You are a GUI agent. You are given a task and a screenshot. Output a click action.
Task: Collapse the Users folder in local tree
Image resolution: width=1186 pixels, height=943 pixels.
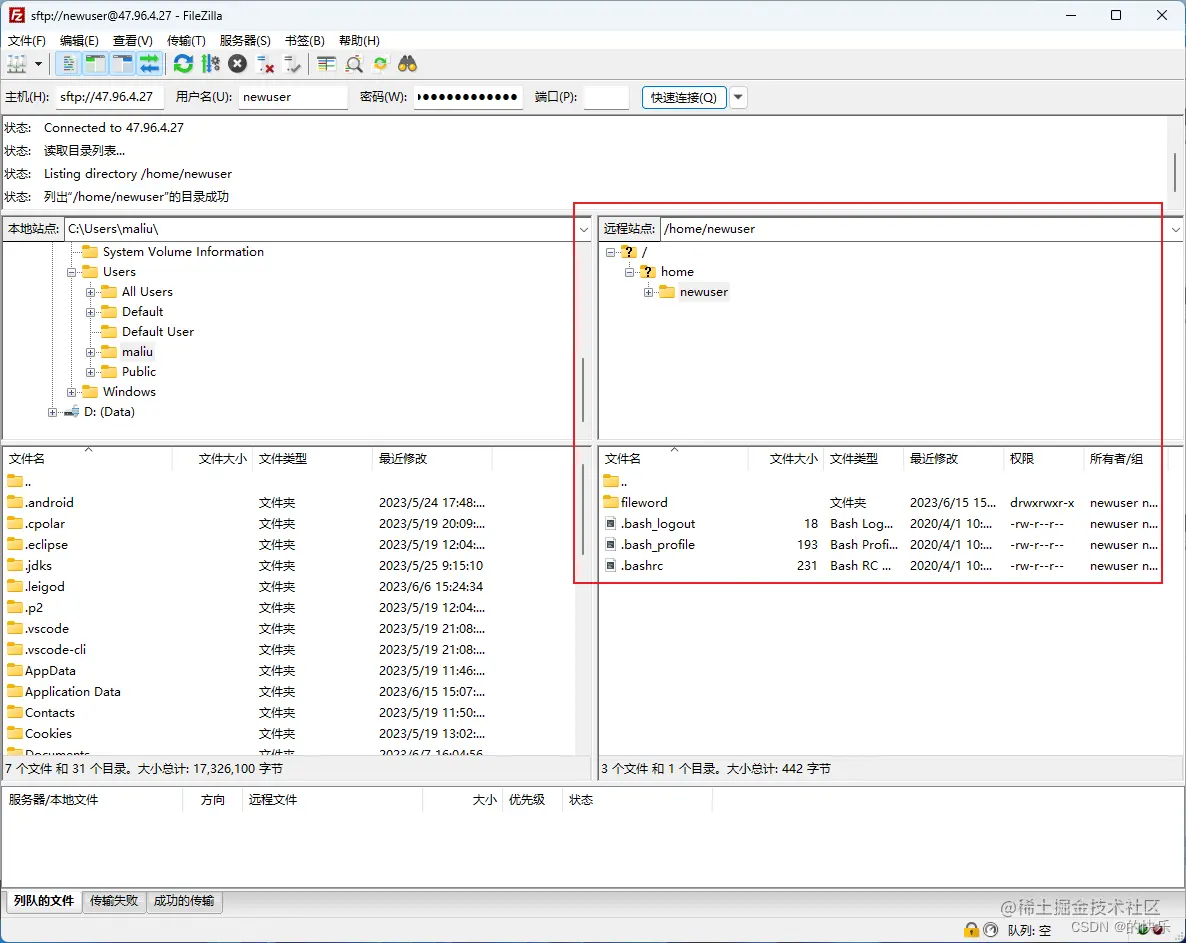pos(71,272)
